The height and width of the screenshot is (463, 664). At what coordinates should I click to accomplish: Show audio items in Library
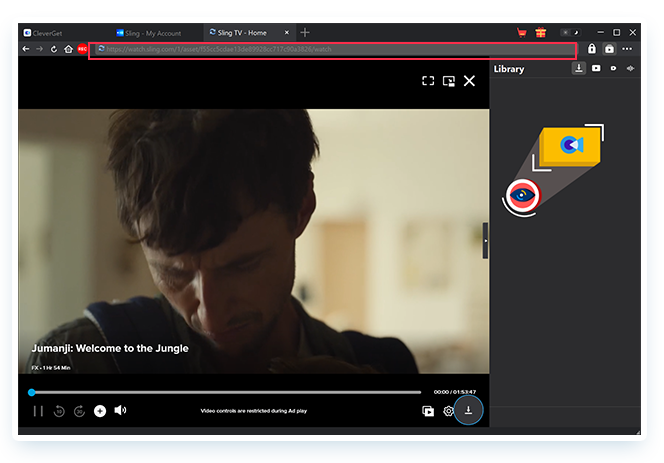click(631, 68)
